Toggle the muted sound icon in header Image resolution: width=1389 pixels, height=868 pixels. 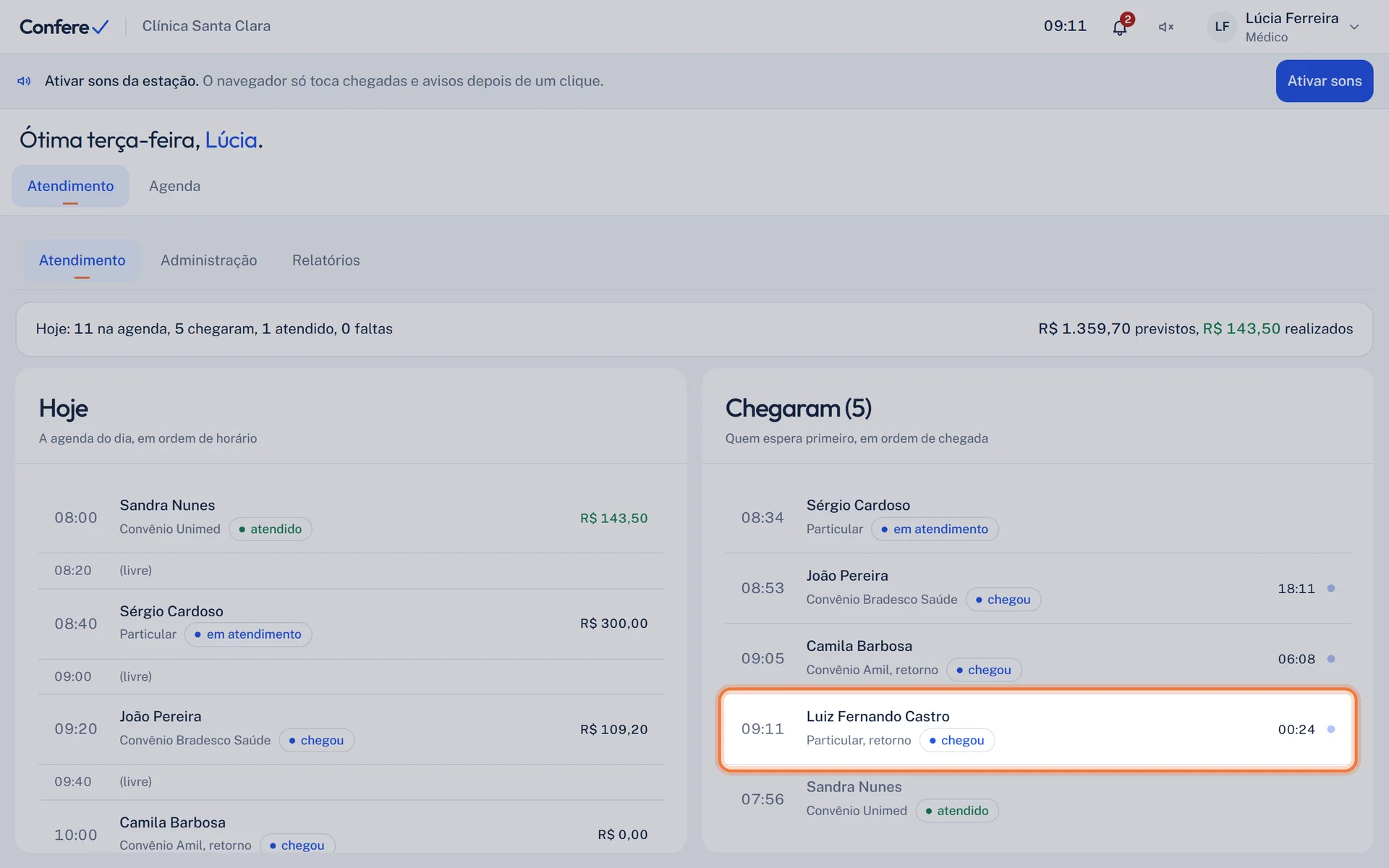click(1165, 27)
